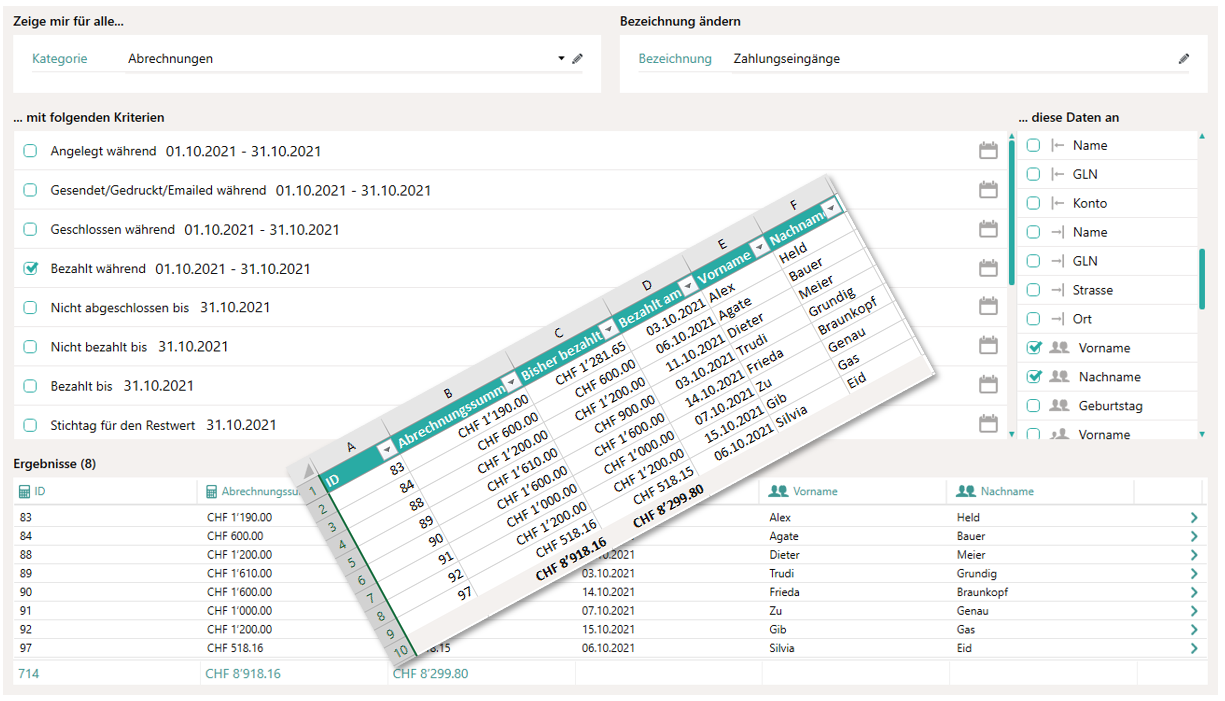Expand result row for Silvia Eid
The height and width of the screenshot is (701, 1225).
click(1194, 648)
